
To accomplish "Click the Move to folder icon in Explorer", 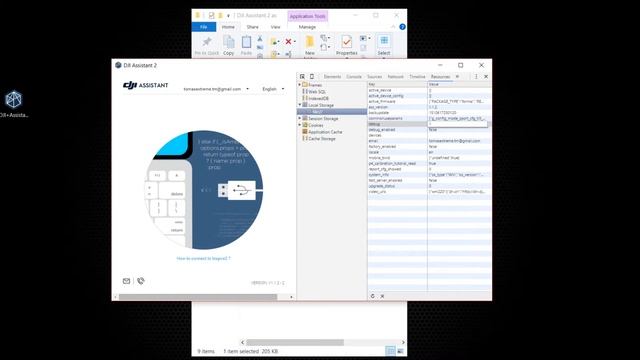I will pyautogui.click(x=275, y=42).
